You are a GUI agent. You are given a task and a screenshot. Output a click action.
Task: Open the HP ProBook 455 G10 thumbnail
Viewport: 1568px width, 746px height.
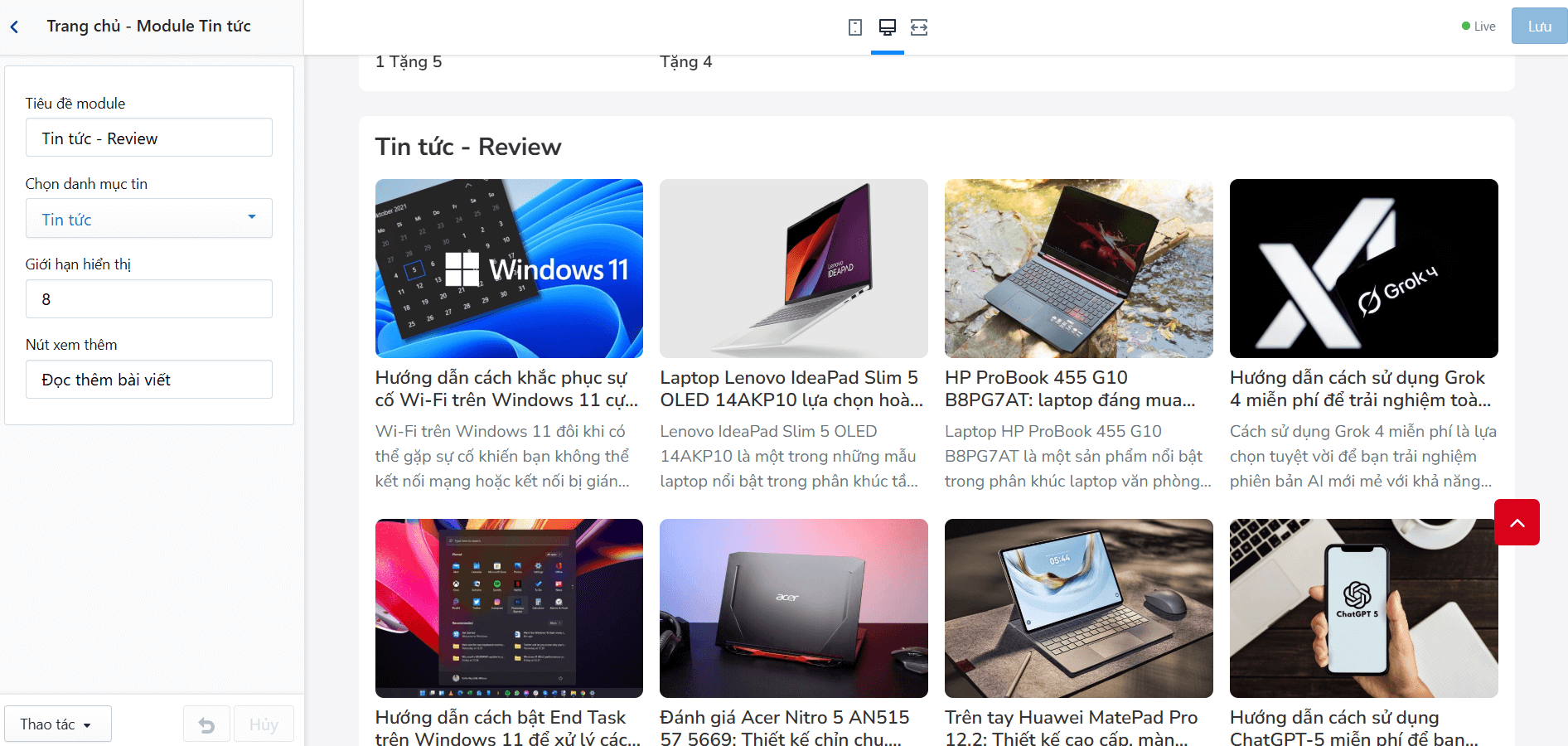click(1079, 269)
